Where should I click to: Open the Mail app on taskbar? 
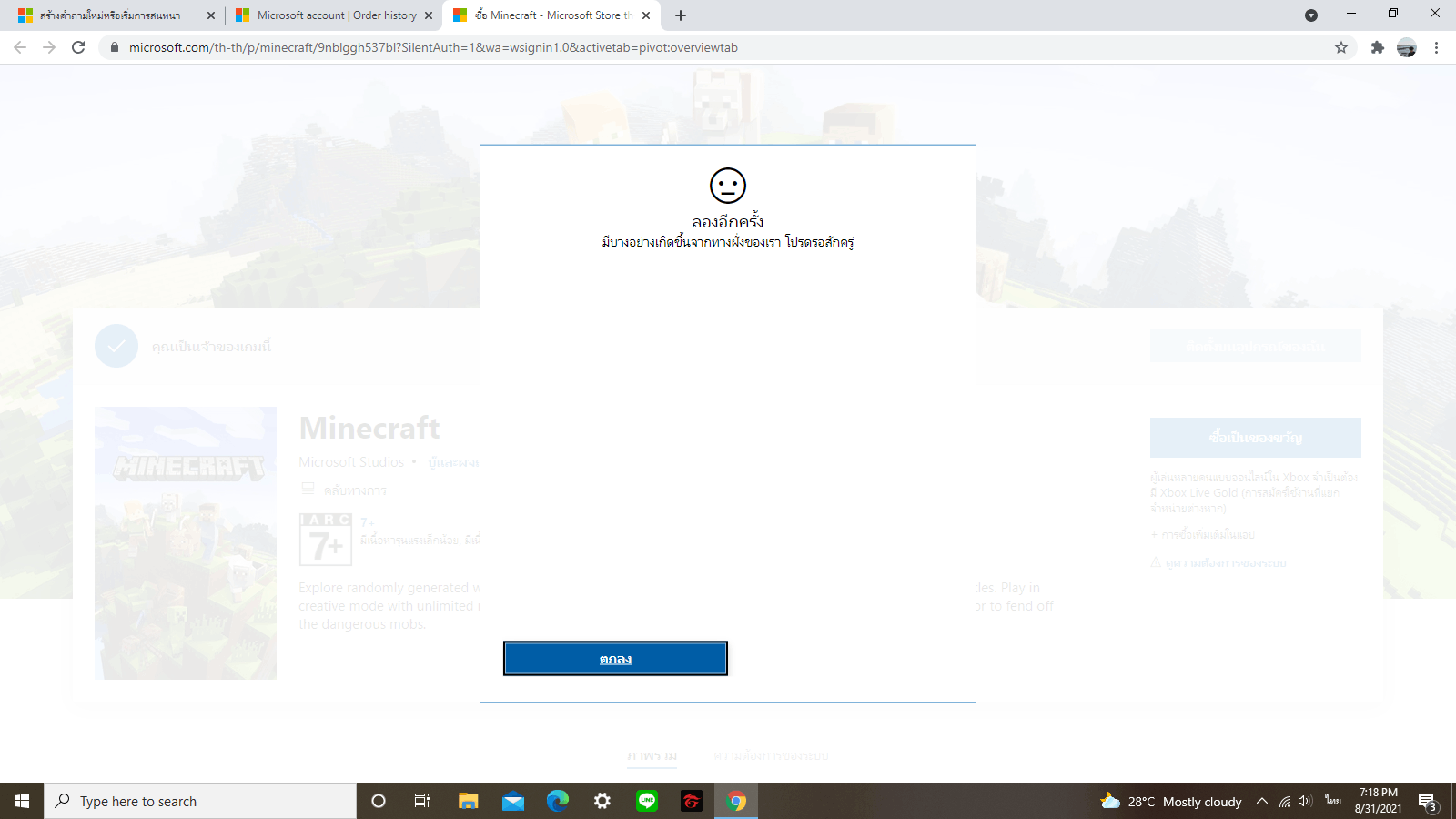tap(513, 801)
